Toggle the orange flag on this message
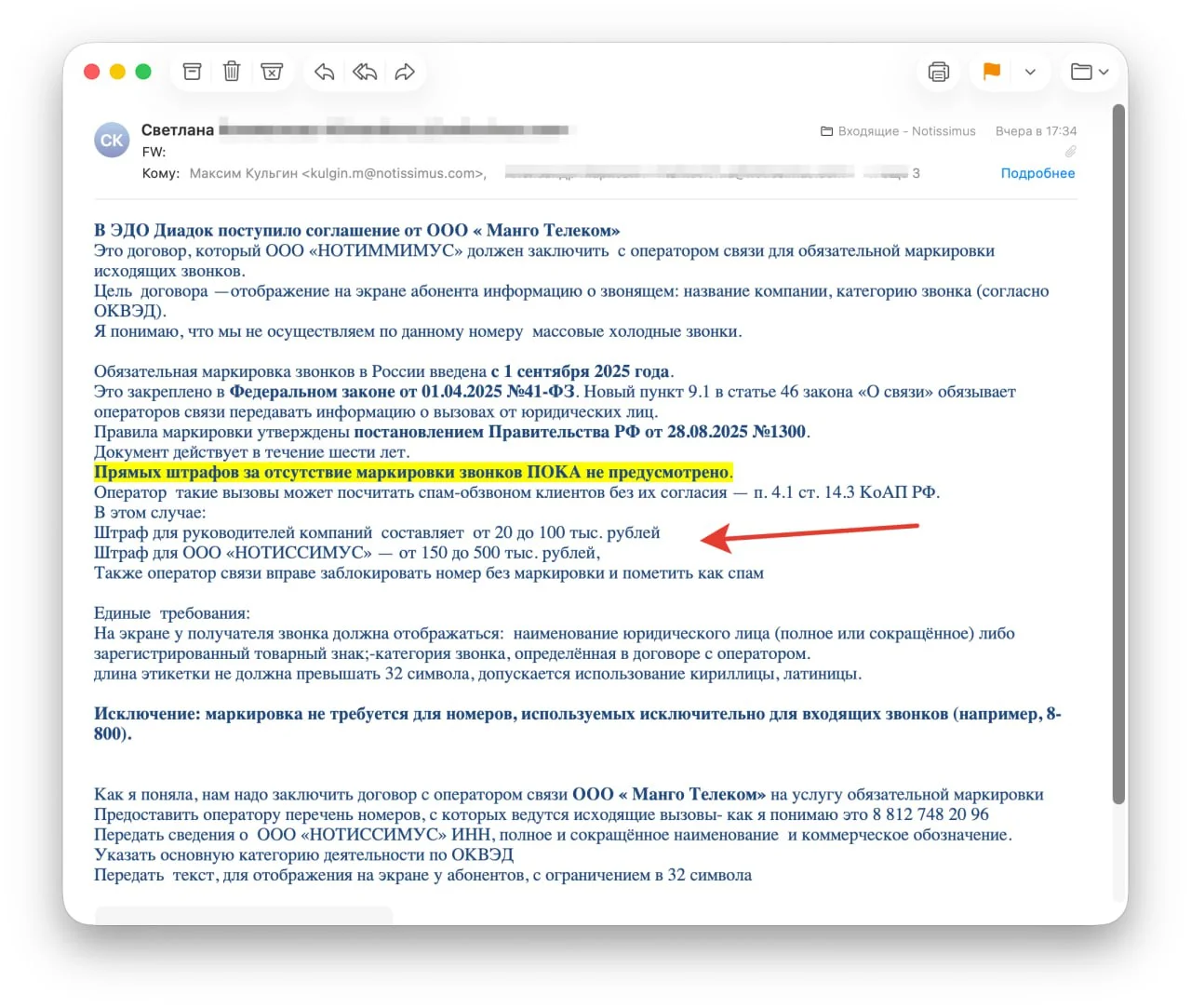This screenshot has width=1191, height=1008. (991, 72)
